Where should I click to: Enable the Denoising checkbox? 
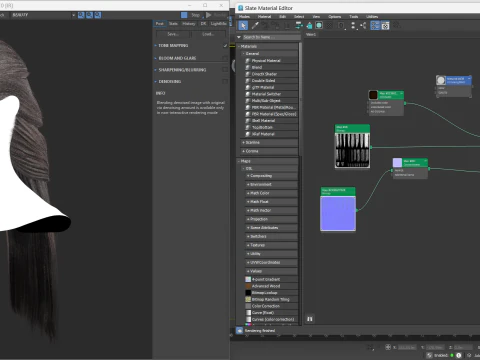coord(225,81)
